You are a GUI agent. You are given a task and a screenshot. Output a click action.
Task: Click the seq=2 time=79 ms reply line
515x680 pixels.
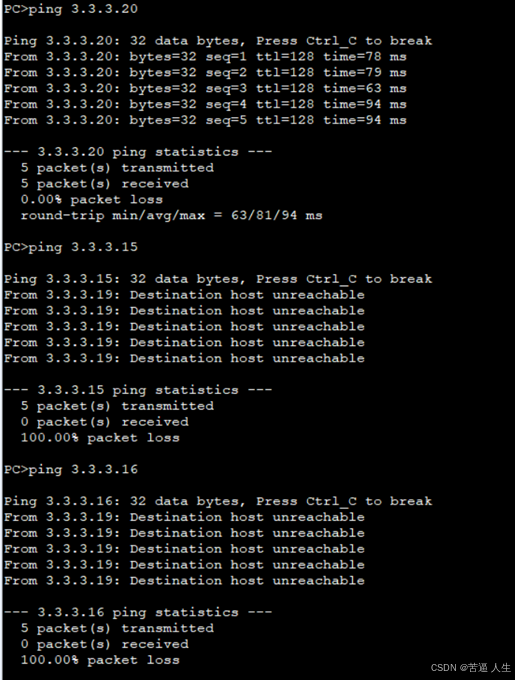coord(205,73)
